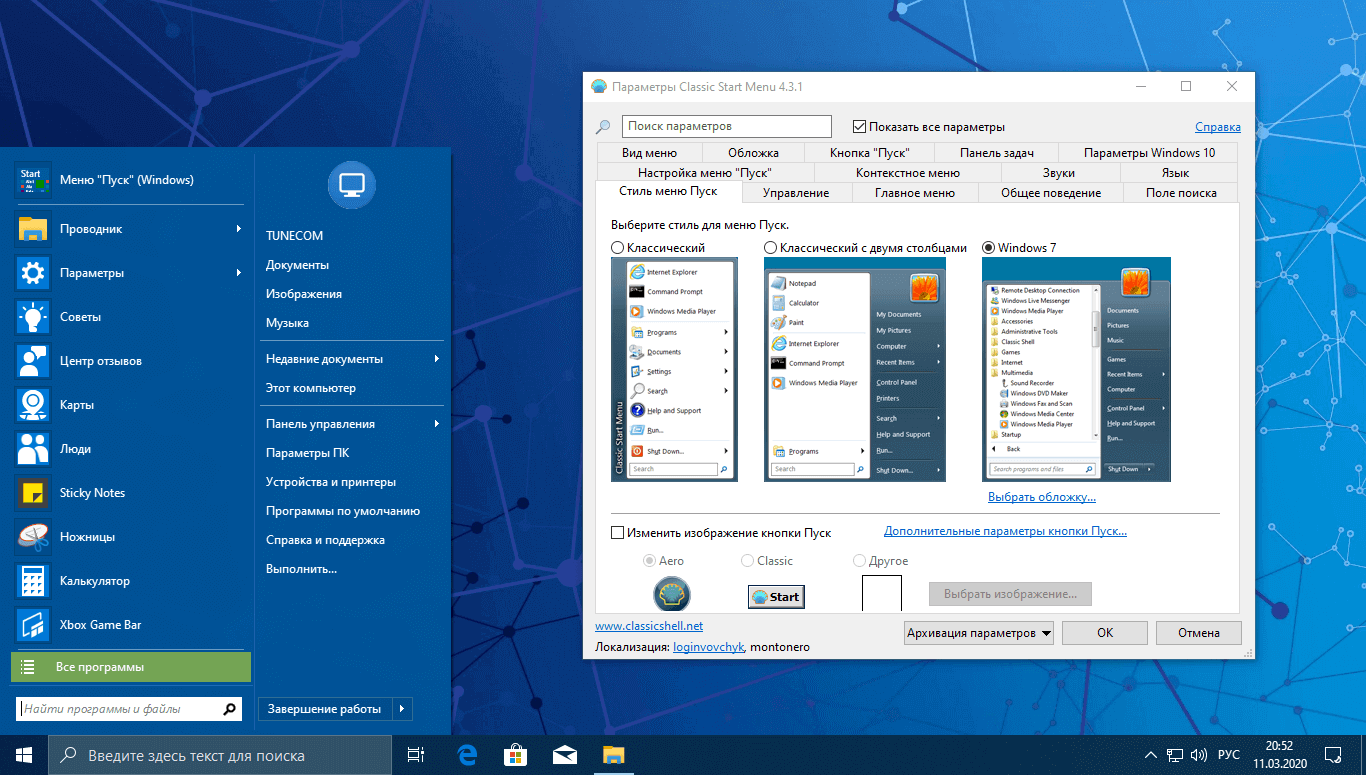Open Все программы list

(131, 667)
